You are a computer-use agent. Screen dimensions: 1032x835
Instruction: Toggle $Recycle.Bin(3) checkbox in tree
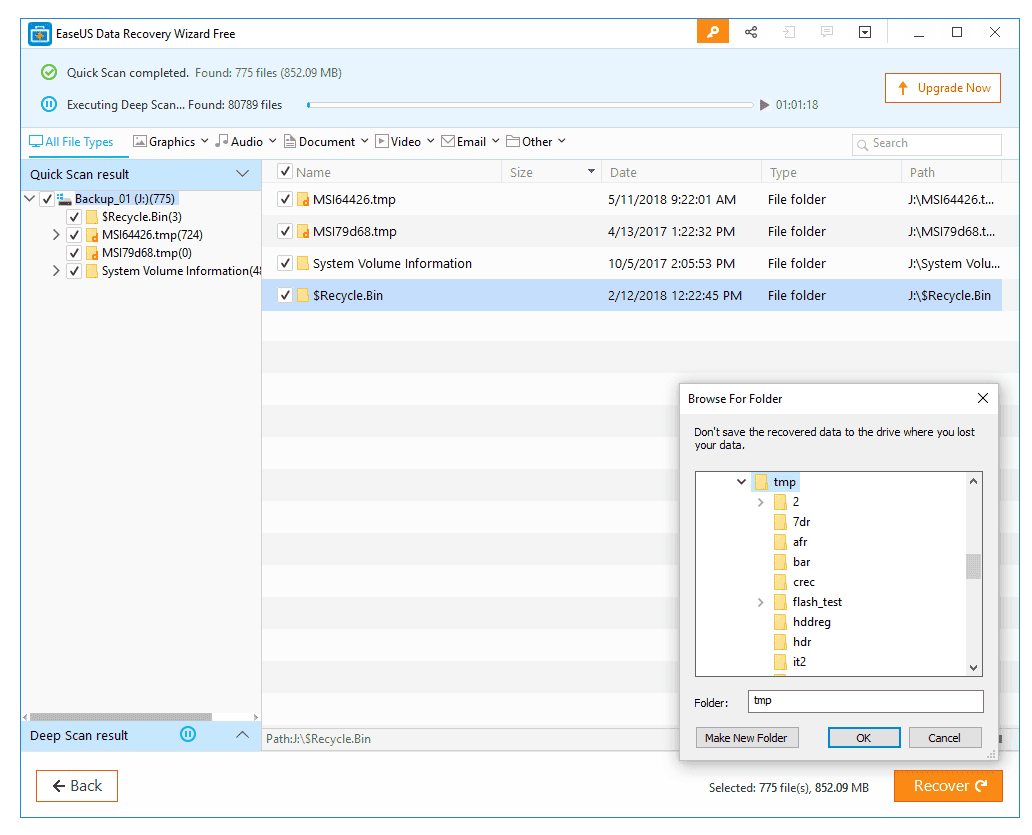pos(74,217)
